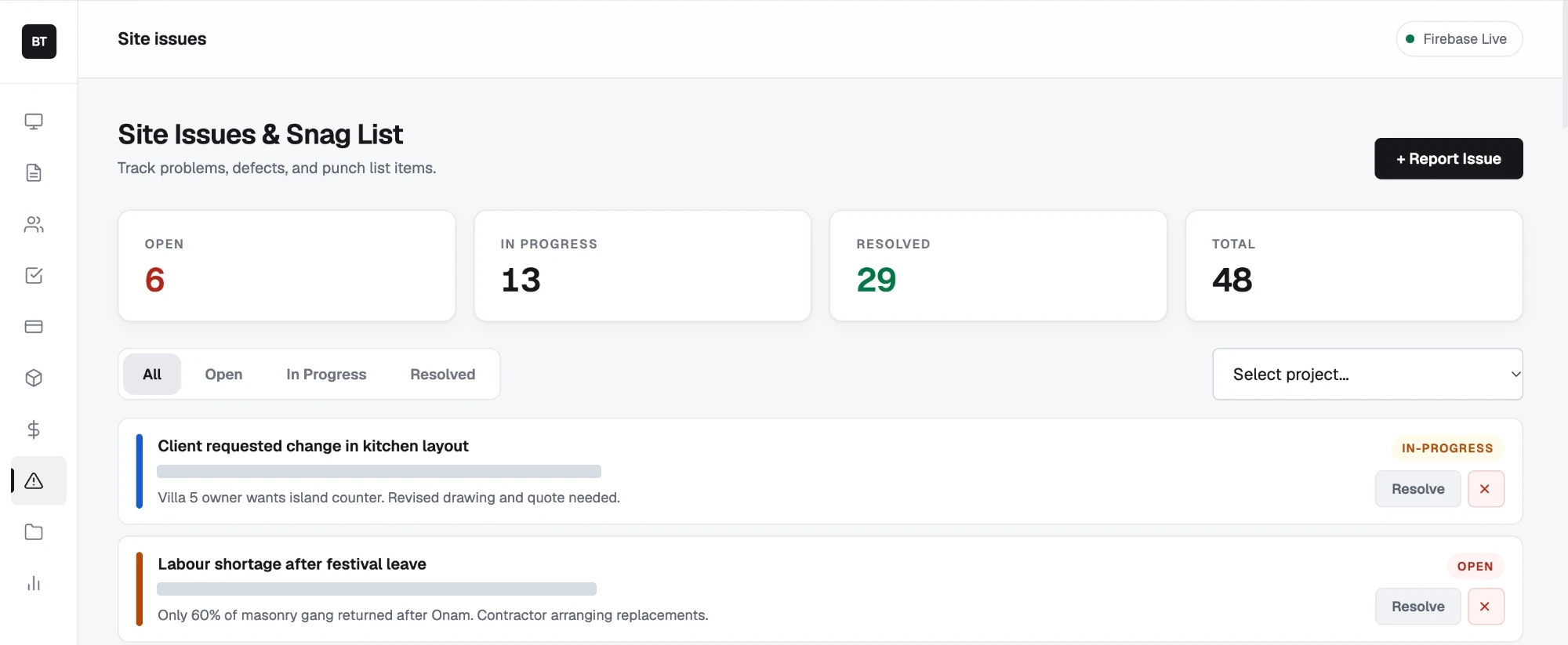Click the 'Site issues' header title
The width and height of the screenshot is (1568, 645).
[162, 39]
